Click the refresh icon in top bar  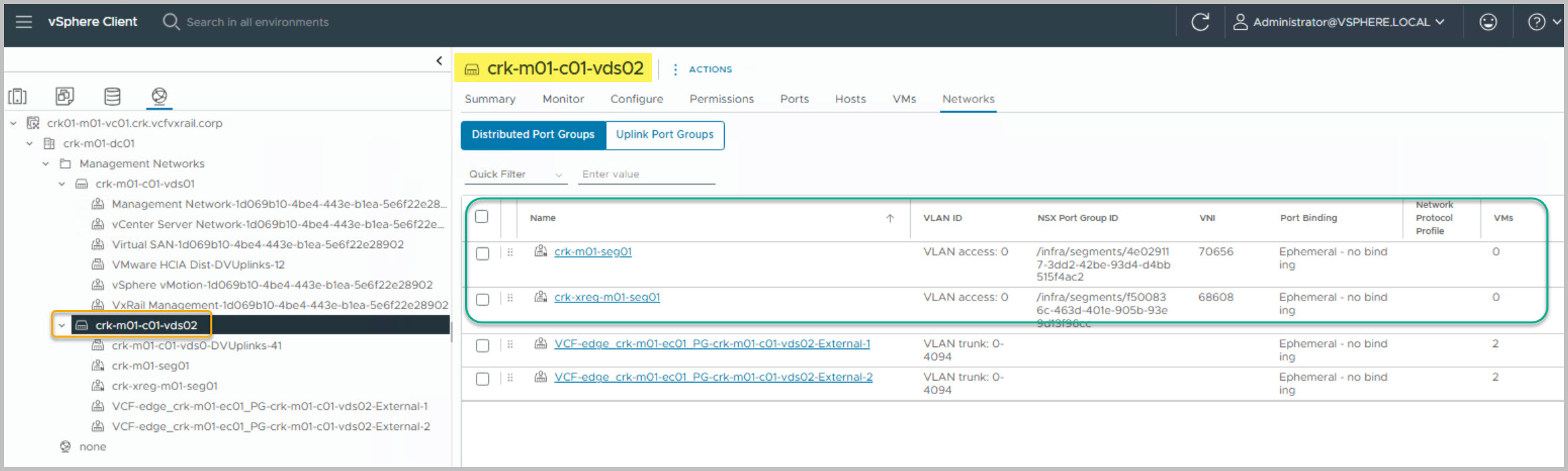tap(1200, 22)
